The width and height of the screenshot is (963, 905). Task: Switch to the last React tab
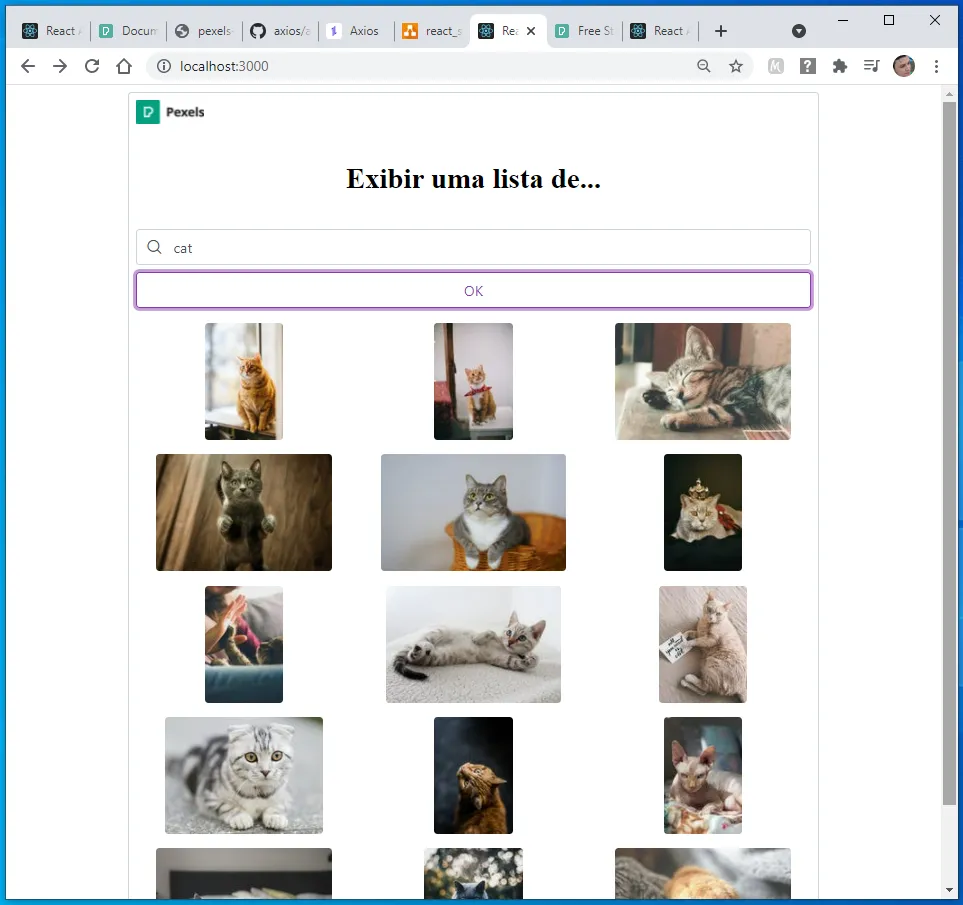pyautogui.click(x=661, y=31)
